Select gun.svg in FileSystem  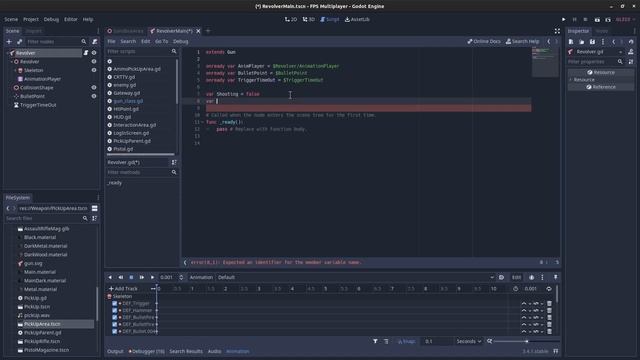point(33,263)
